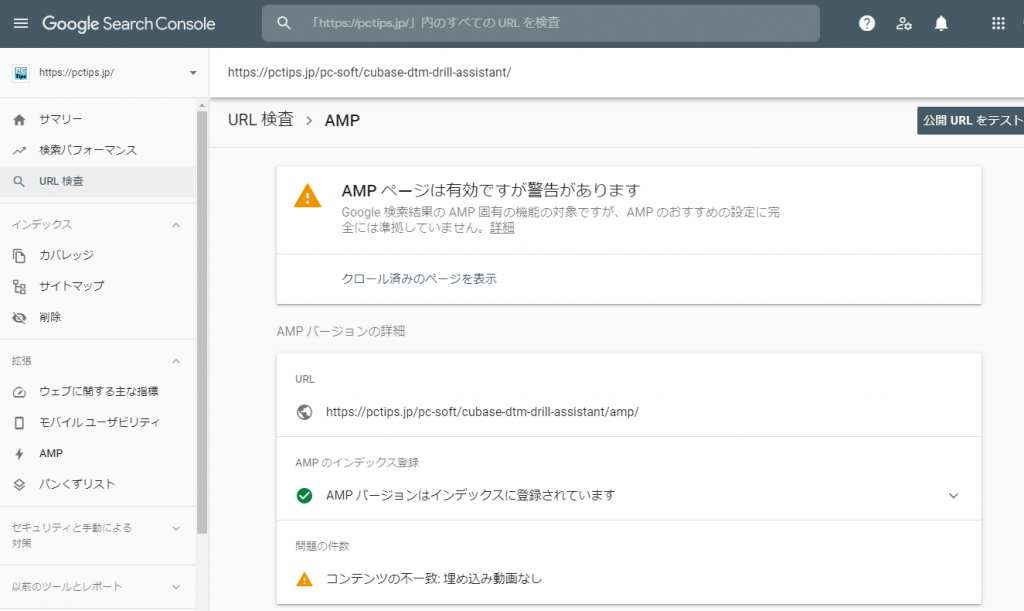
Task: Click the AMP バージョンの詳細 heading
Action: tap(341, 332)
